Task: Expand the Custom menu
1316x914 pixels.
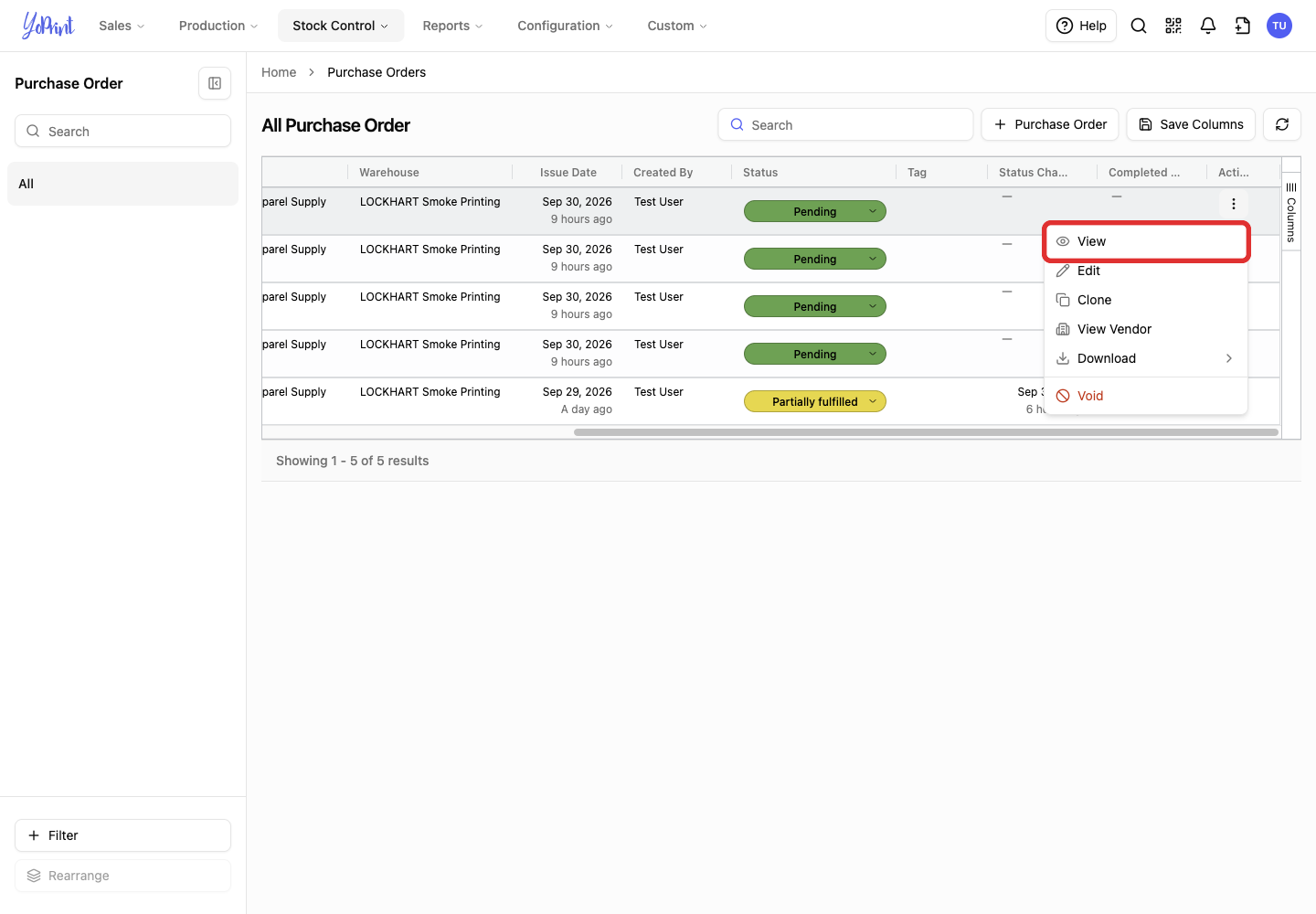Action: click(x=677, y=26)
